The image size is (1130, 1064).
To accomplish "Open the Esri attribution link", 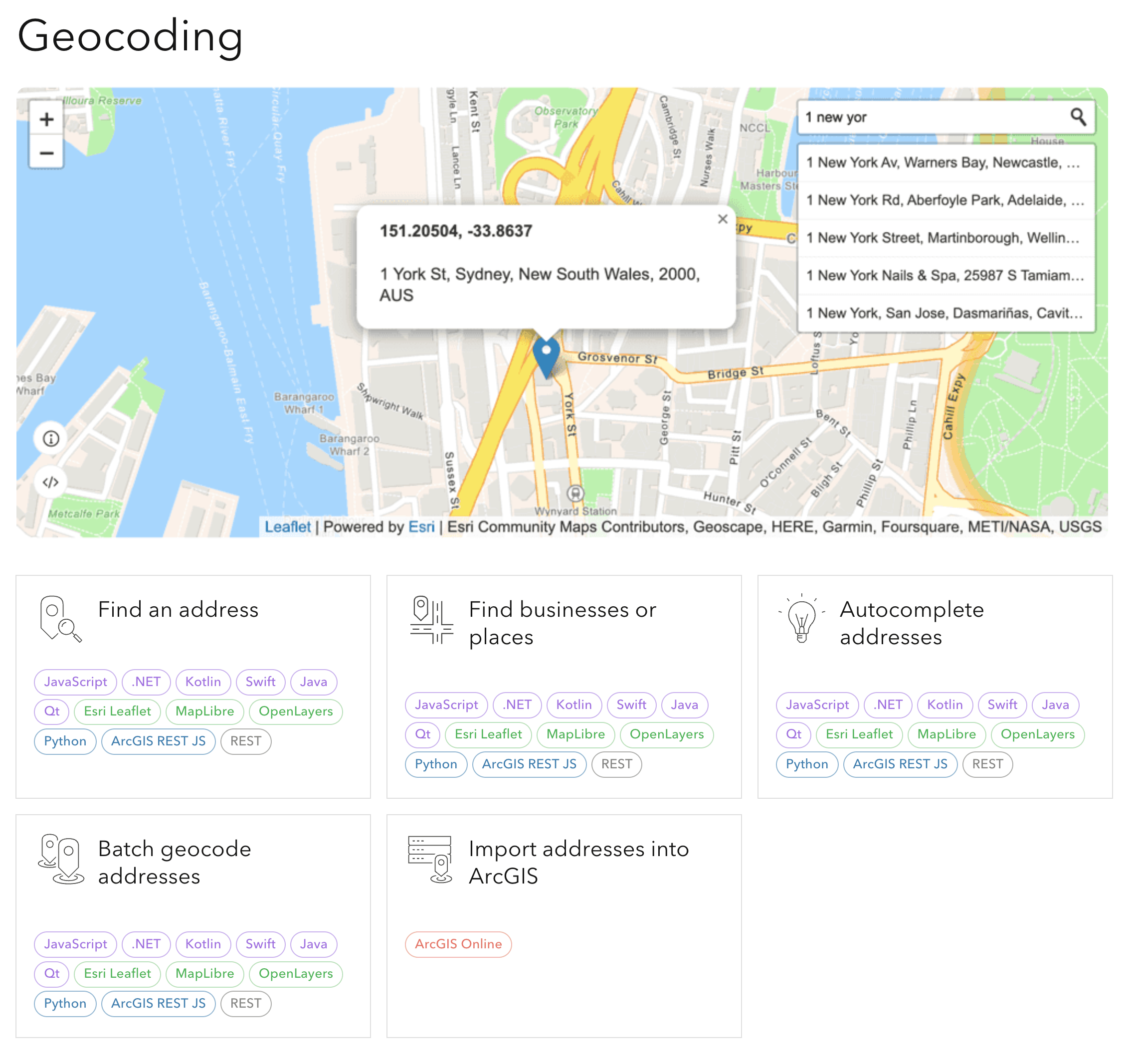I will coord(421,527).
